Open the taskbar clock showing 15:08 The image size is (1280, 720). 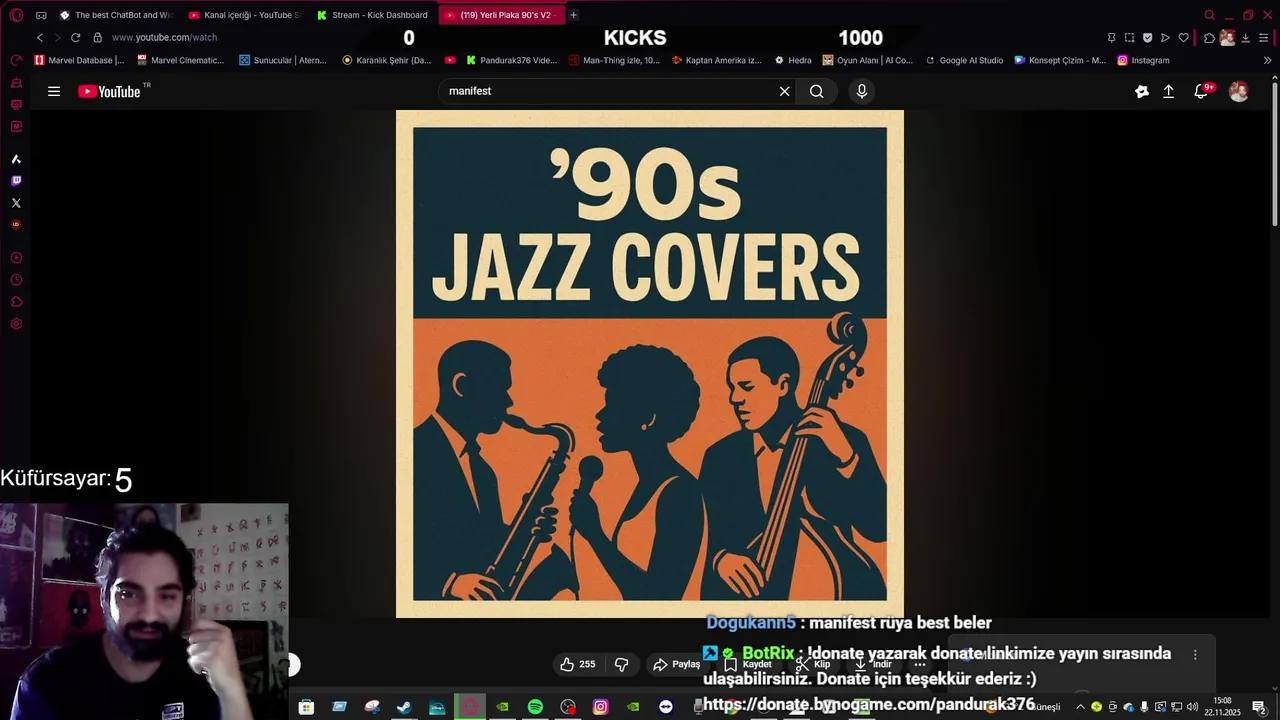[1222, 707]
